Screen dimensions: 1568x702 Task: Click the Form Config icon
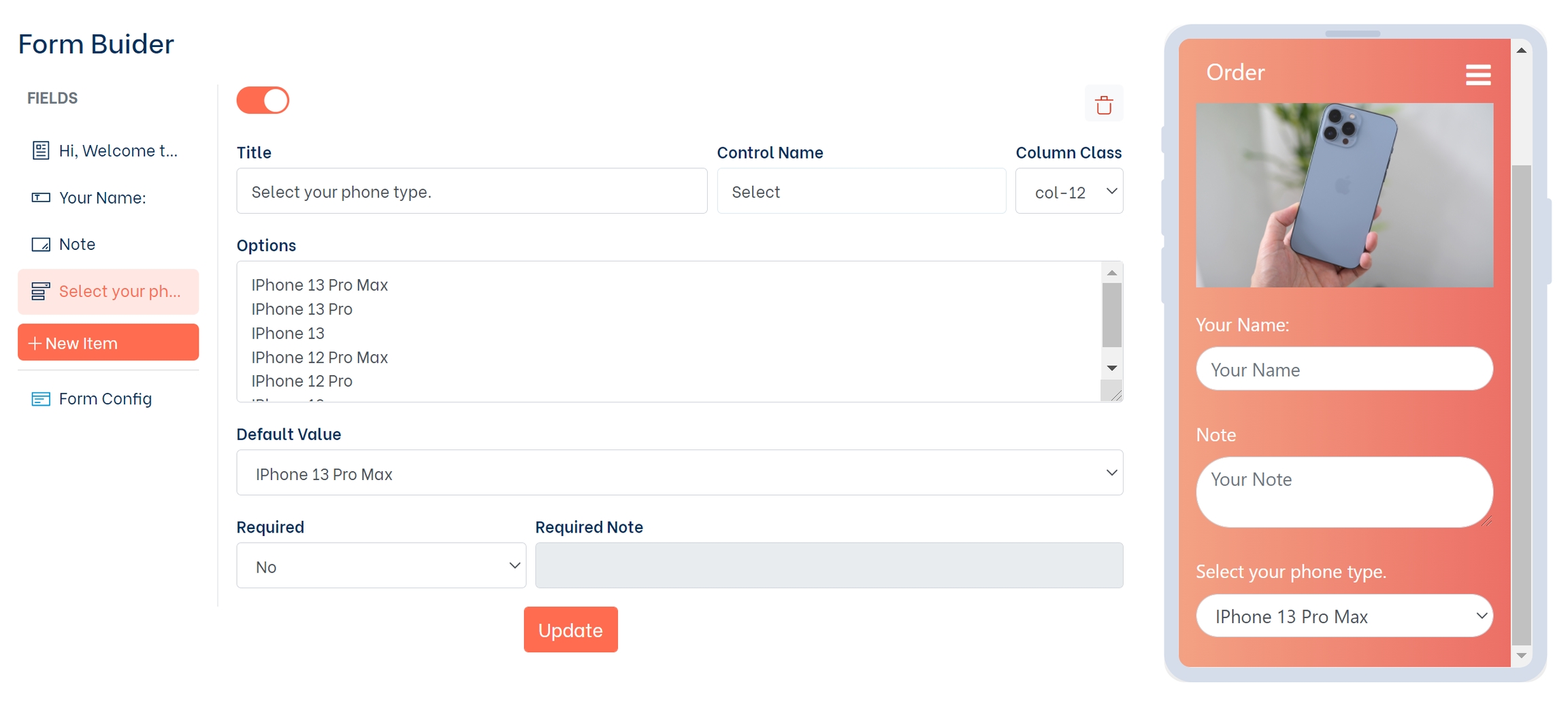(x=41, y=399)
